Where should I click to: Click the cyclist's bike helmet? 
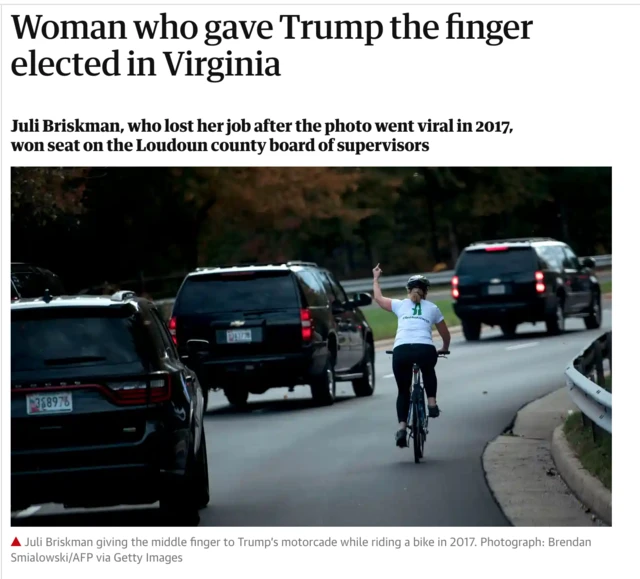point(418,282)
